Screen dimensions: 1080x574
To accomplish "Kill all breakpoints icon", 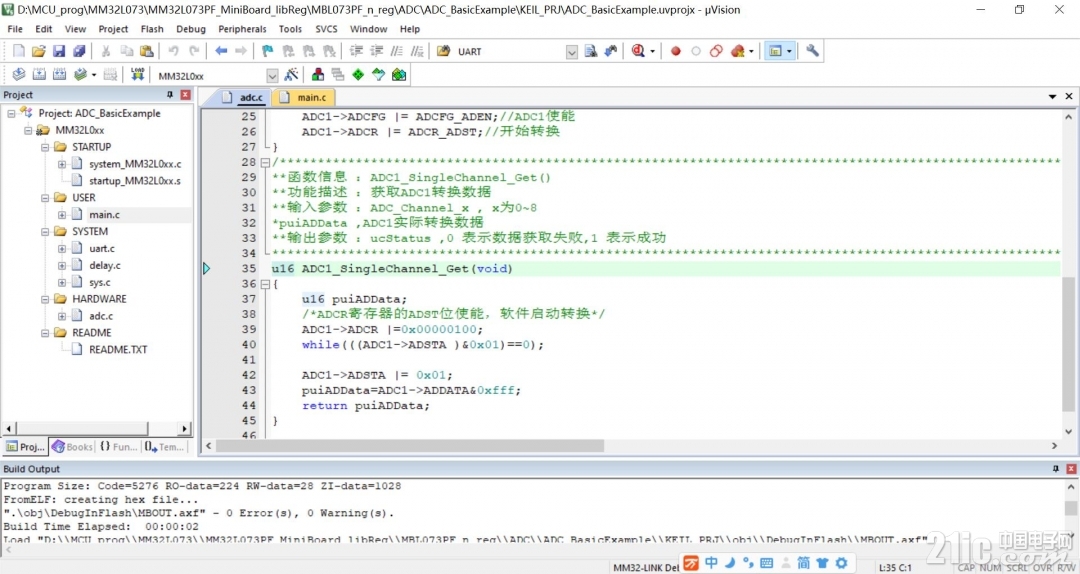I will pyautogui.click(x=738, y=51).
